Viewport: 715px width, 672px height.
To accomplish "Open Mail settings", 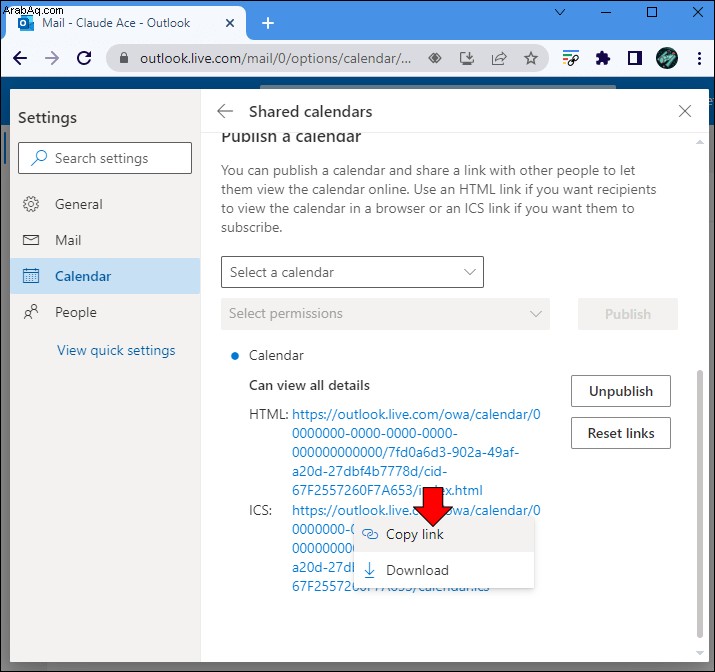I will [x=105, y=240].
